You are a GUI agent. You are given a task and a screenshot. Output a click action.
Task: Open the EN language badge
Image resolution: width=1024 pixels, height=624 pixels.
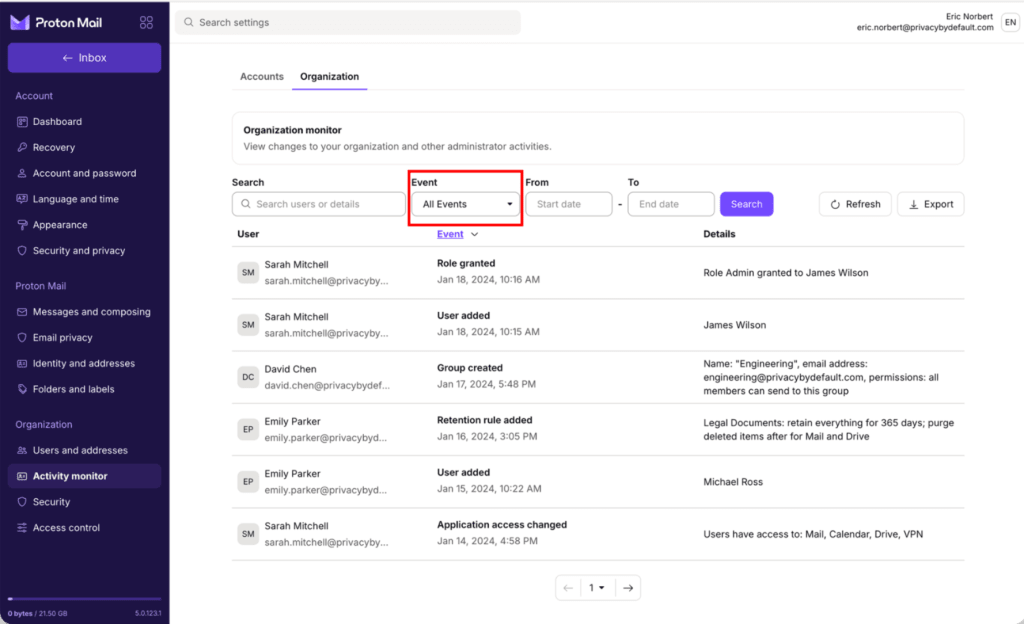pyautogui.click(x=1010, y=22)
